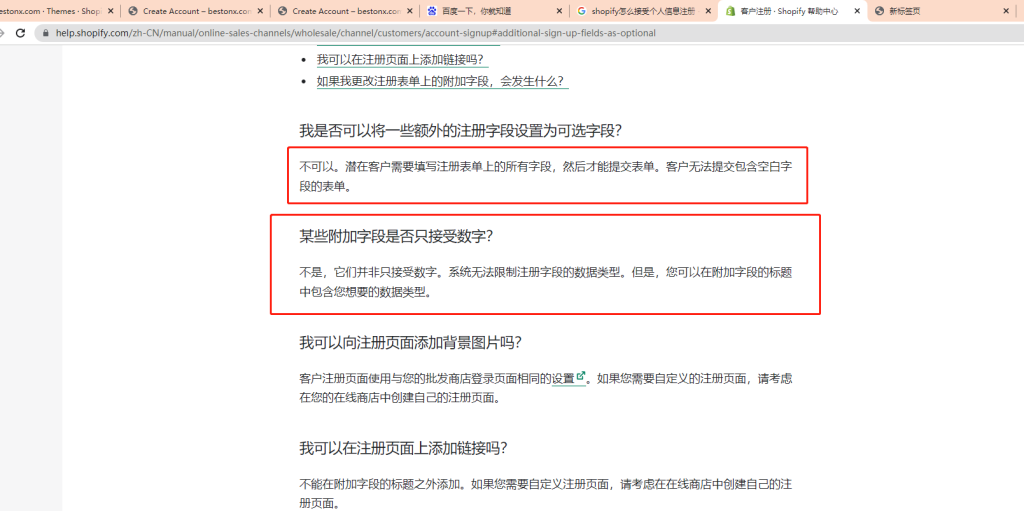
Task: Close the second Create Account tab
Action: click(x=408, y=11)
